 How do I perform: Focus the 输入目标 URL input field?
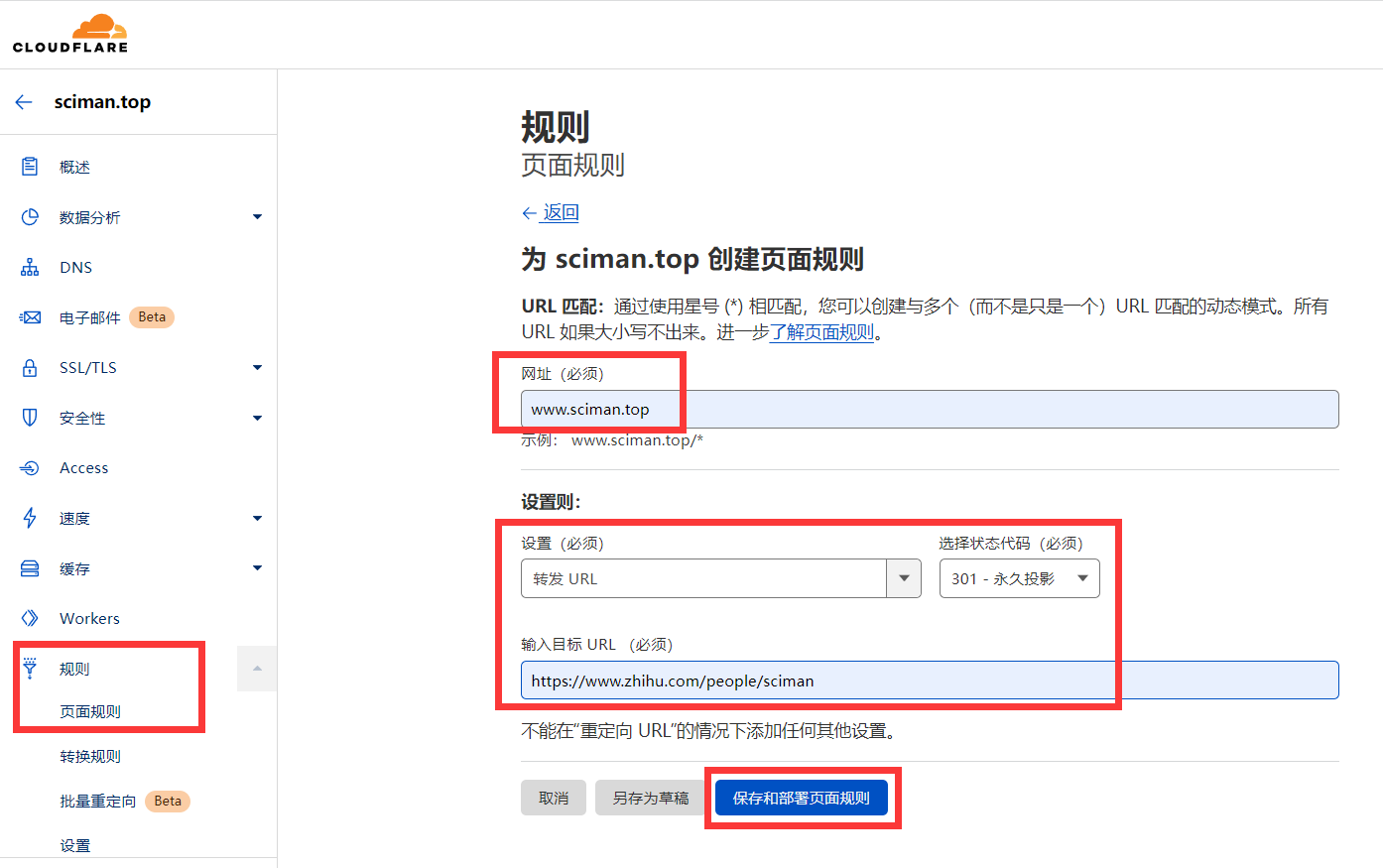(x=930, y=681)
